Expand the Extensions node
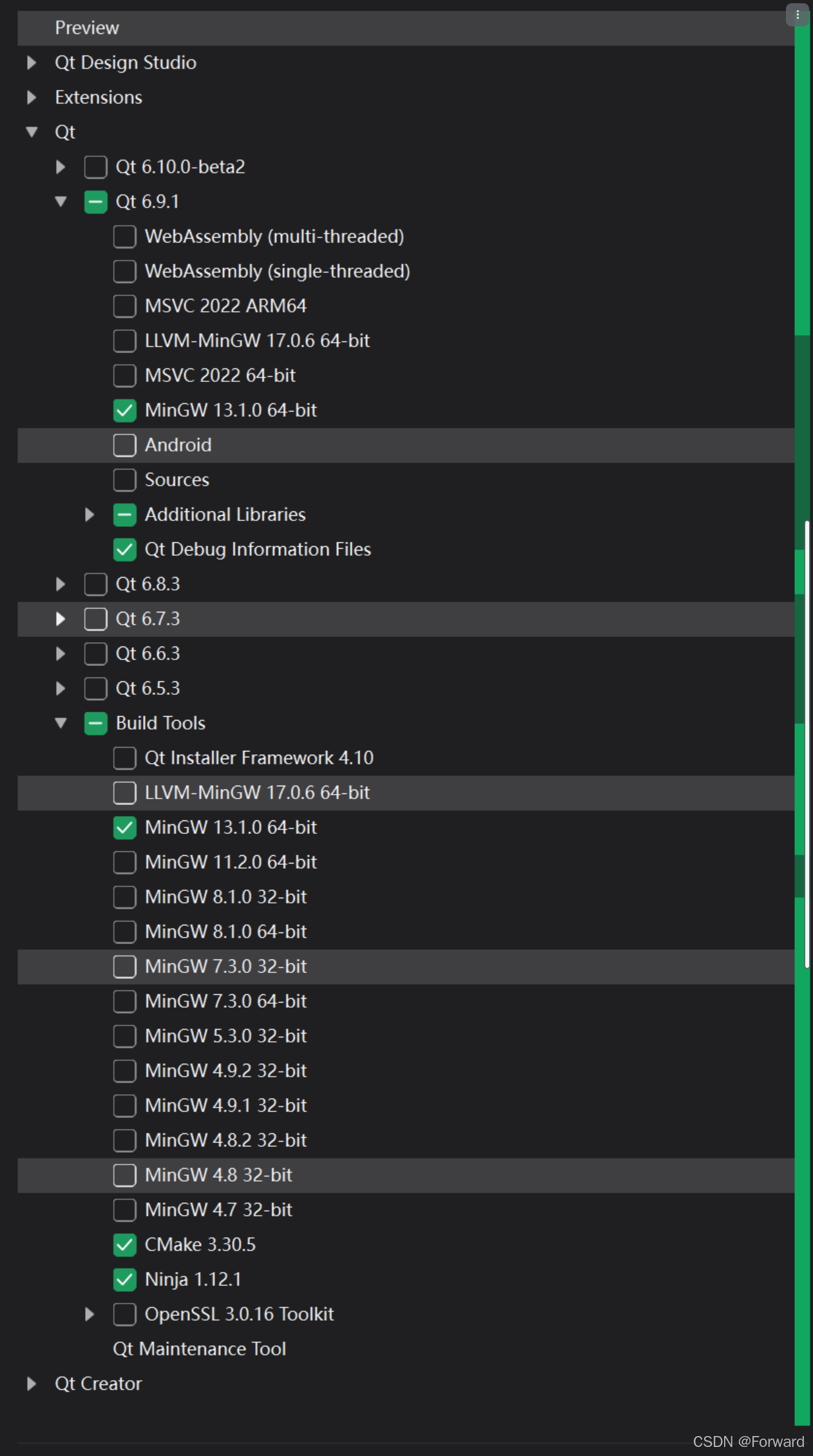Screen dimensions: 813x1456 tap(32, 97)
